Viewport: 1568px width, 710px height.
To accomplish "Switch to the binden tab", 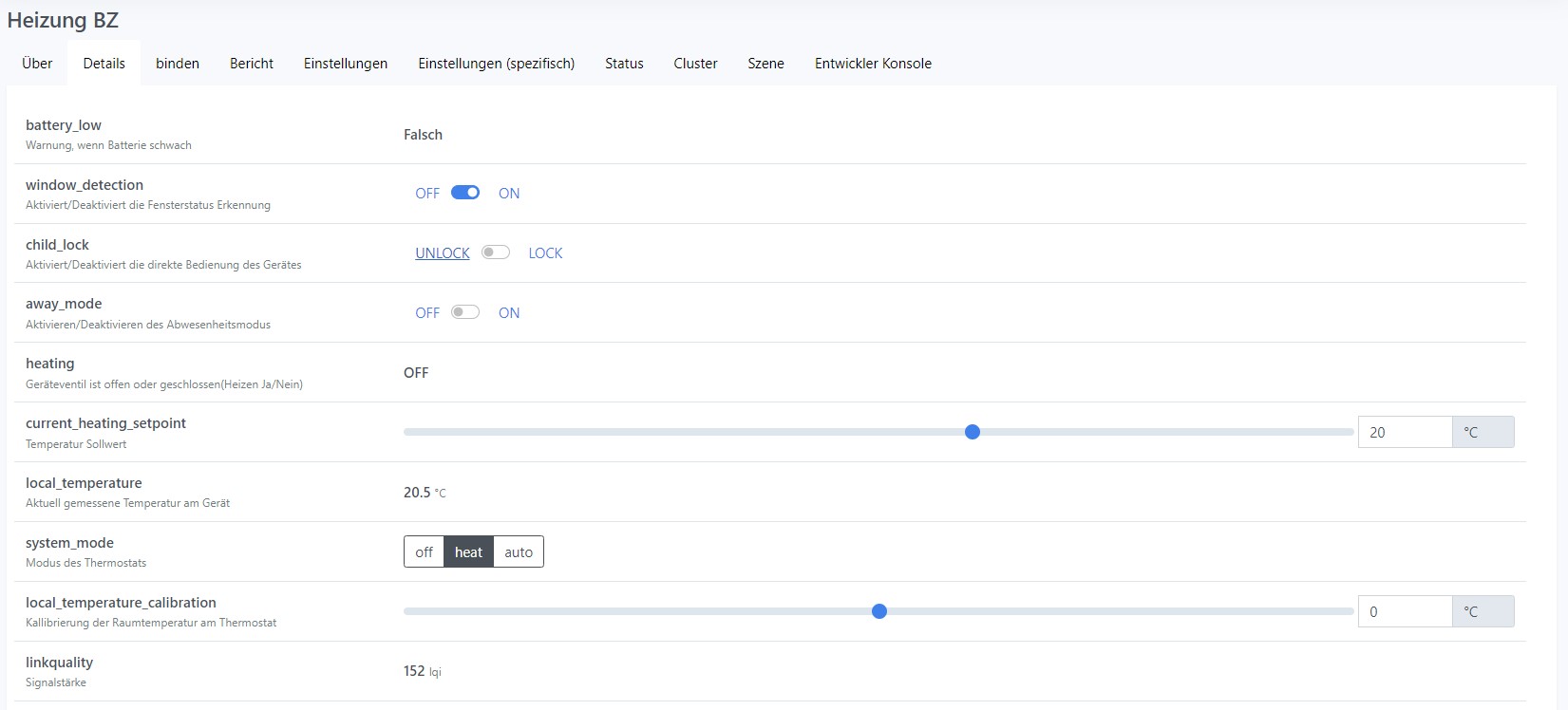I will point(178,64).
